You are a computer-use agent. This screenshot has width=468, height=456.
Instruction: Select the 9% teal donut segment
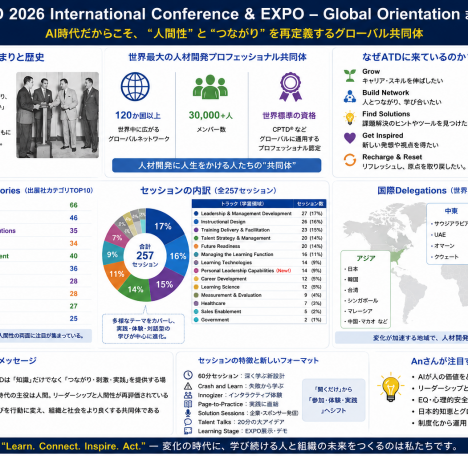tap(112, 255)
